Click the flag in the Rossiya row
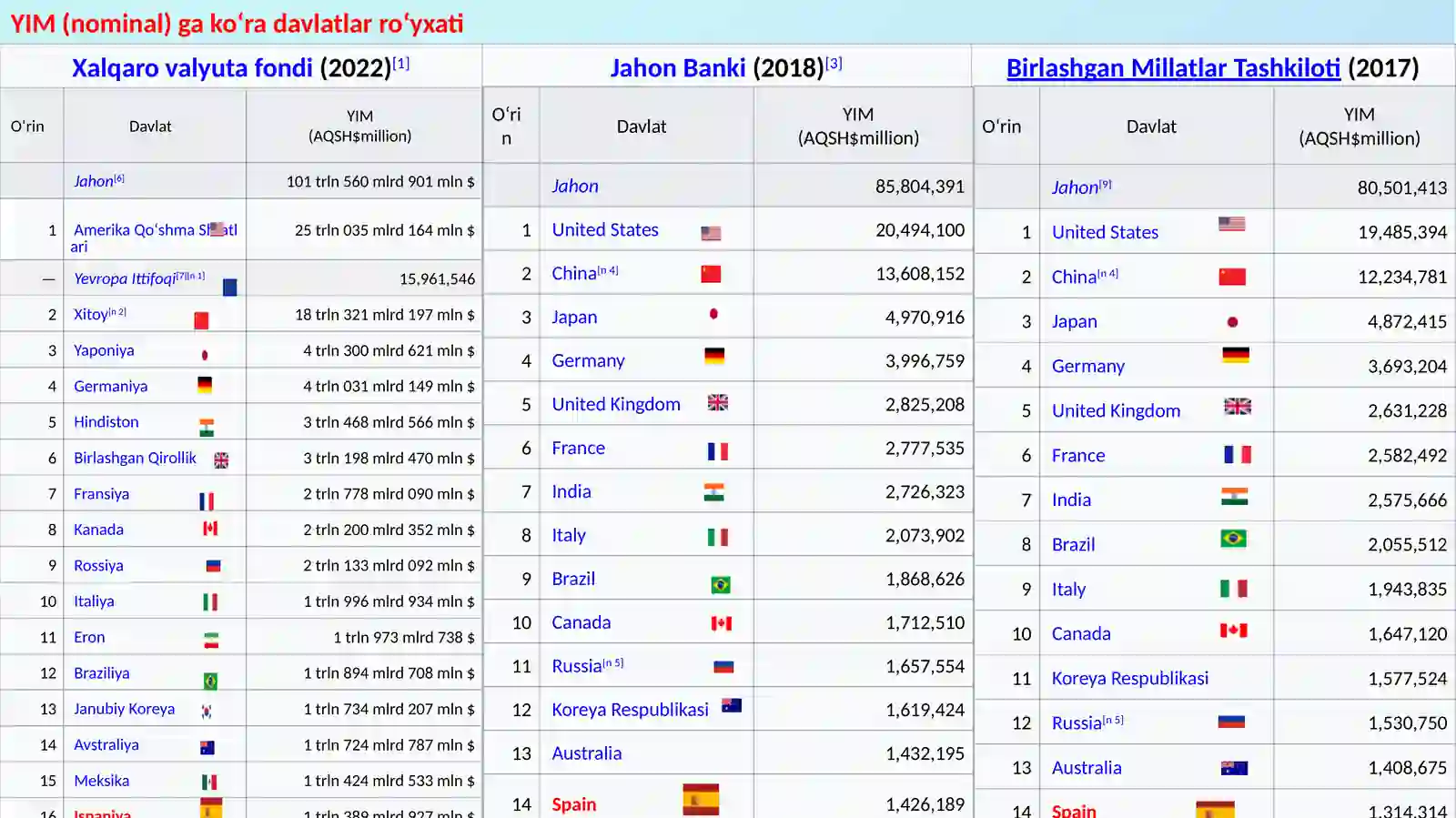The image size is (1456, 818). coord(214,566)
